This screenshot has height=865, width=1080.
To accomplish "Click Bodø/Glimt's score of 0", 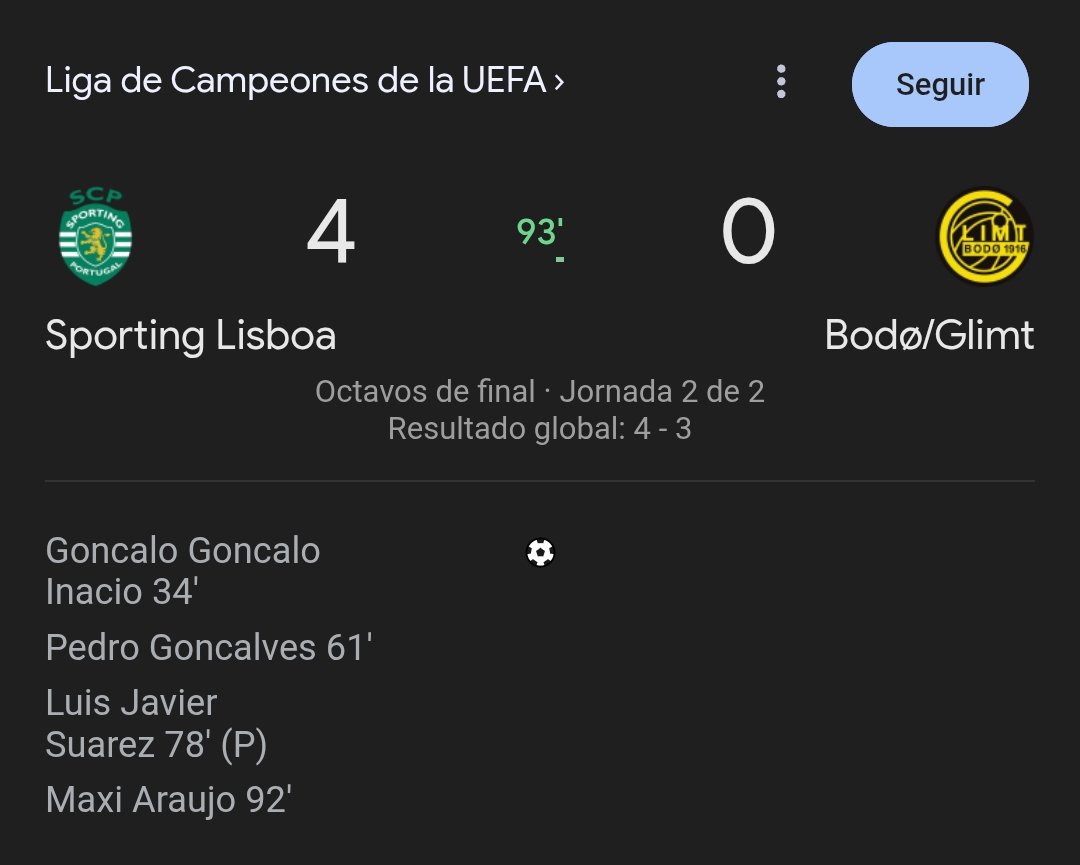I will coord(748,231).
